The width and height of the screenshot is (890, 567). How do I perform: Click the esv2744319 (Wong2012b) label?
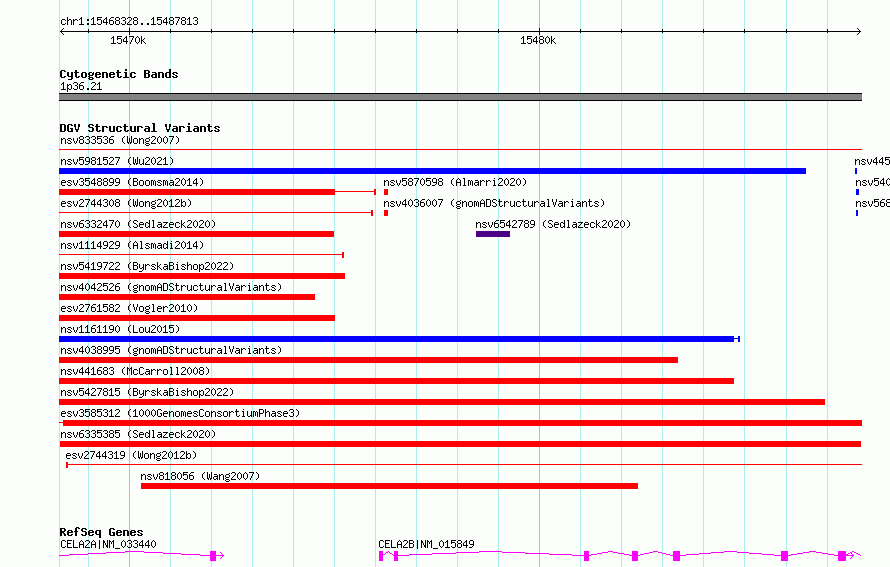pyautogui.click(x=131, y=455)
